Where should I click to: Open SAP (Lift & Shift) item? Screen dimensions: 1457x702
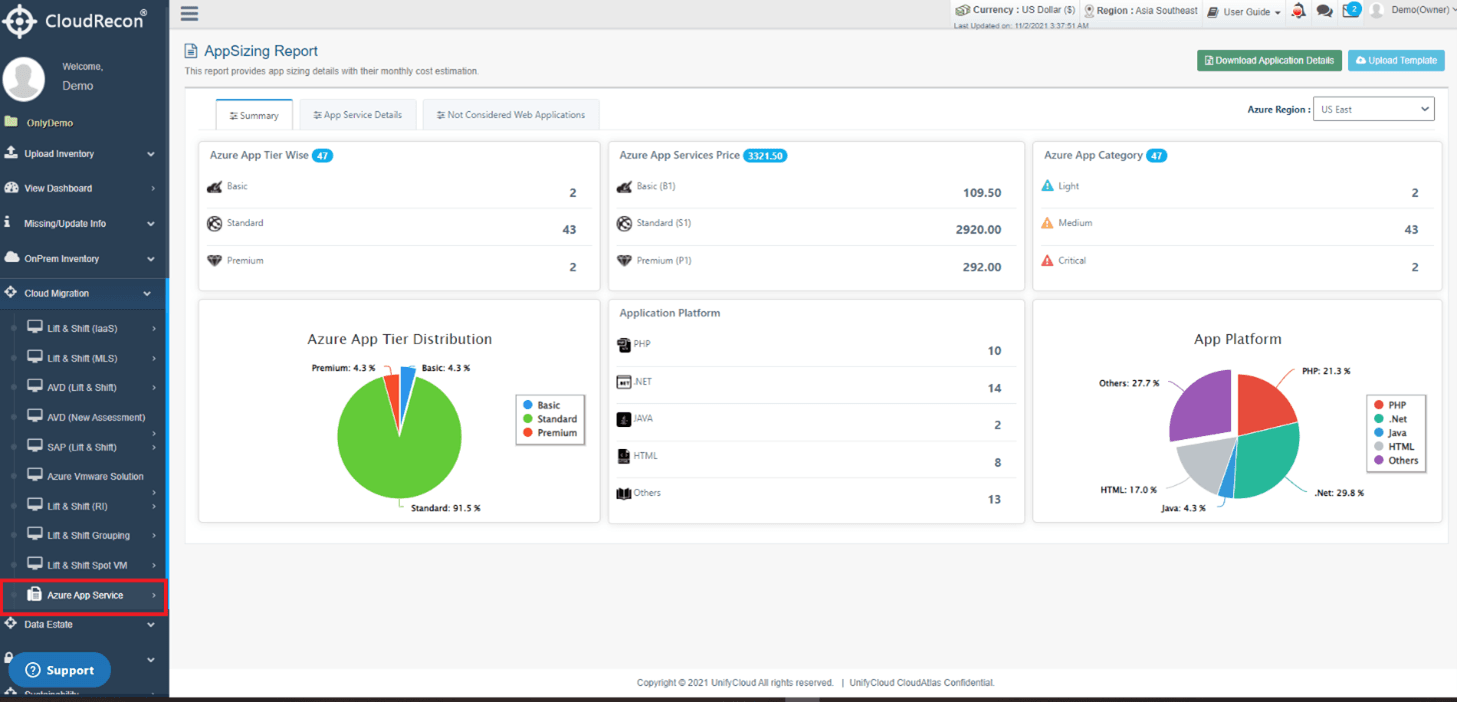click(84, 447)
